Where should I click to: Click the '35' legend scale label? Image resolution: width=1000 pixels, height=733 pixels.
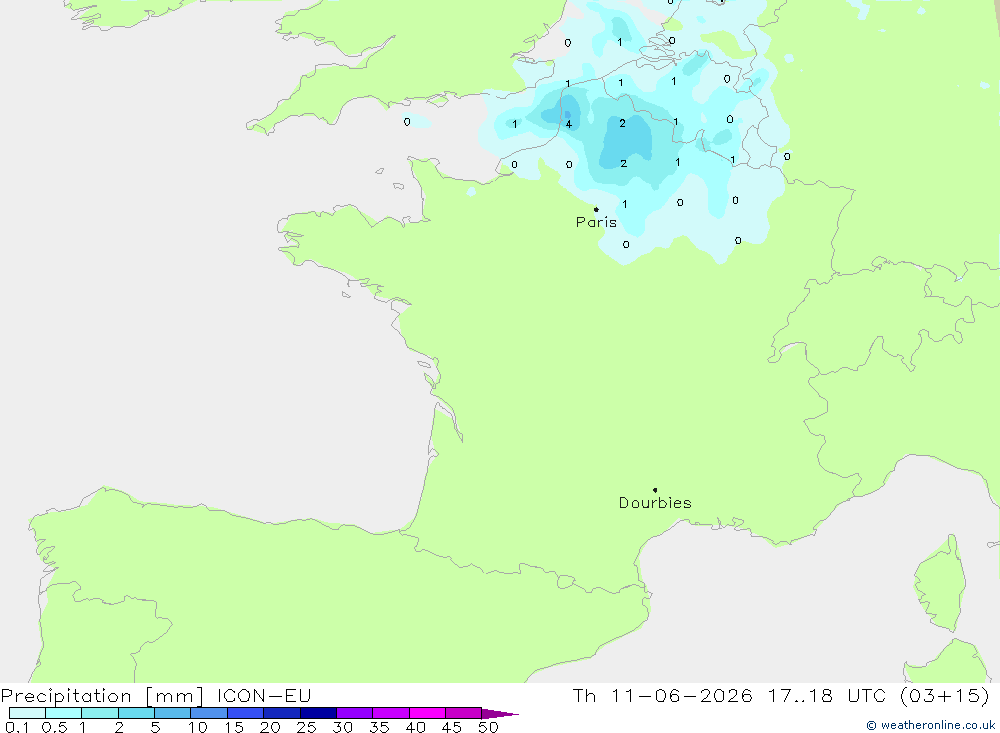[x=379, y=727]
